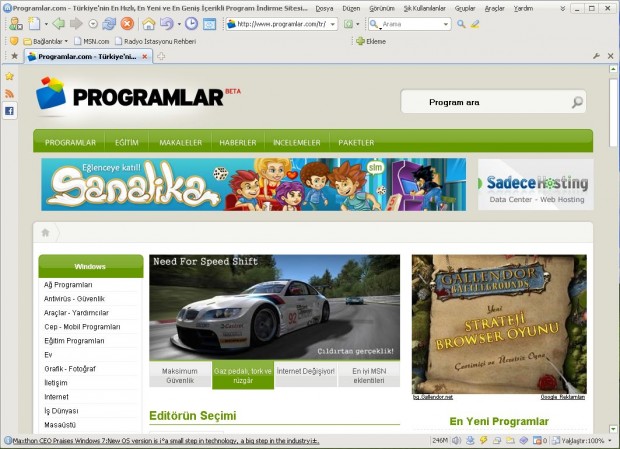Click the purple book icon in status bar

click(x=524, y=440)
